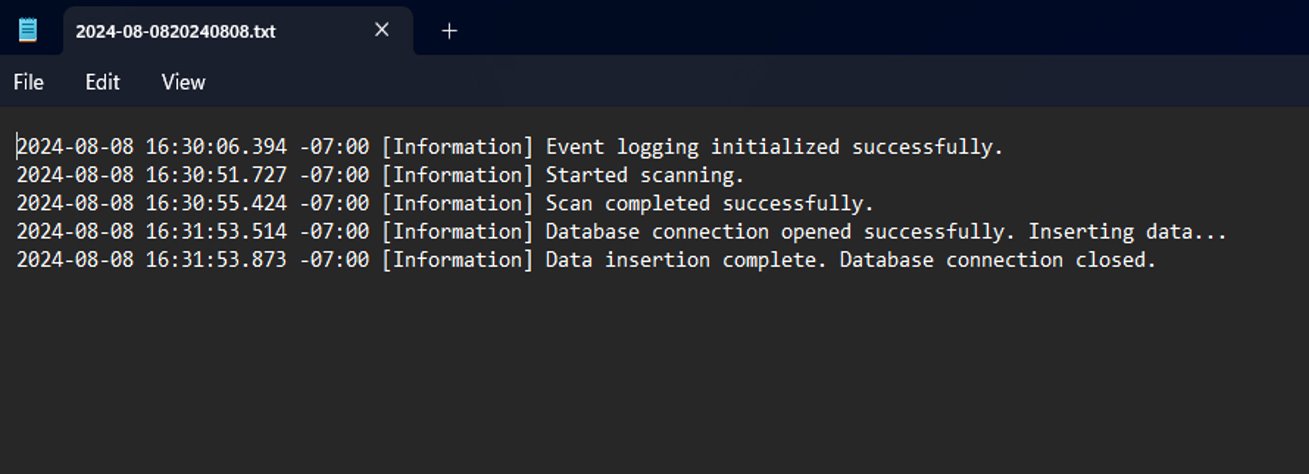Click the "Database connection closed." text
1309x474 pixels.
click(x=997, y=260)
